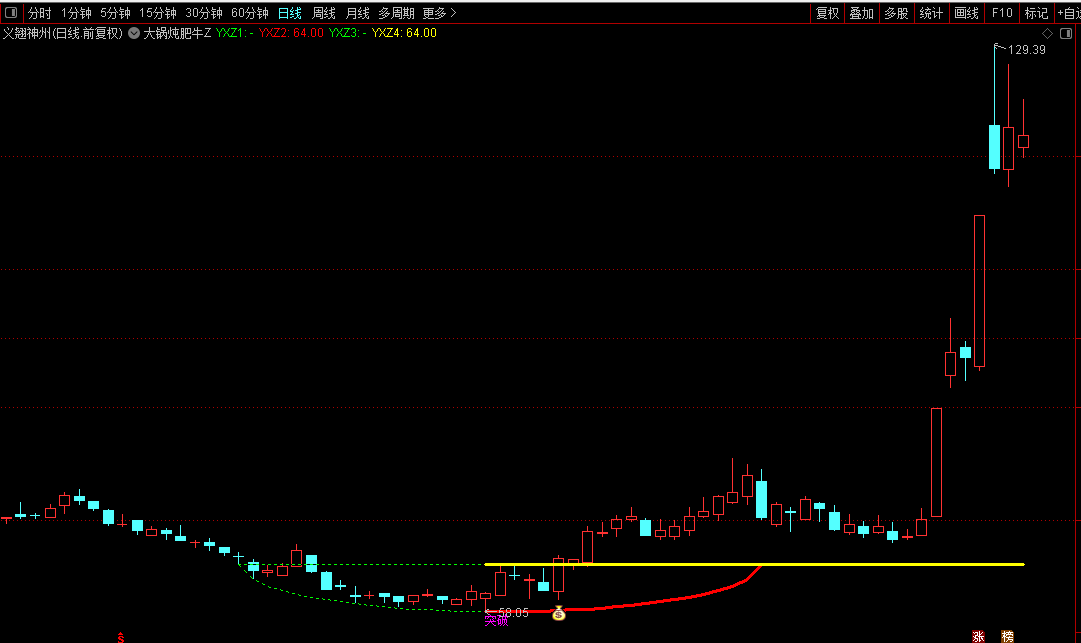Switch to 周线 weekly chart
Viewport: 1081px width, 643px height.
(x=324, y=13)
